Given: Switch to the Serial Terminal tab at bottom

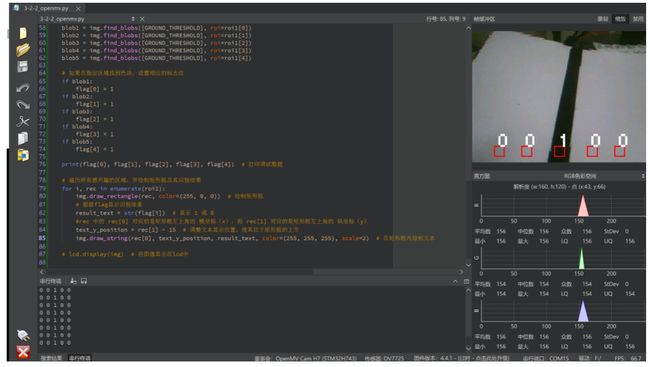Looking at the screenshot, I should pyautogui.click(x=80, y=357).
